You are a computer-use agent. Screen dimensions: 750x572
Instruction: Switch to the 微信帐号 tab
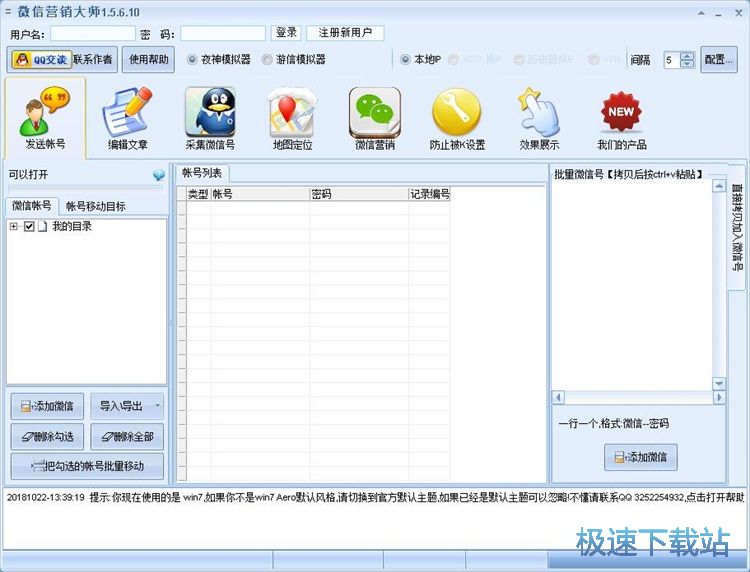tap(32, 206)
